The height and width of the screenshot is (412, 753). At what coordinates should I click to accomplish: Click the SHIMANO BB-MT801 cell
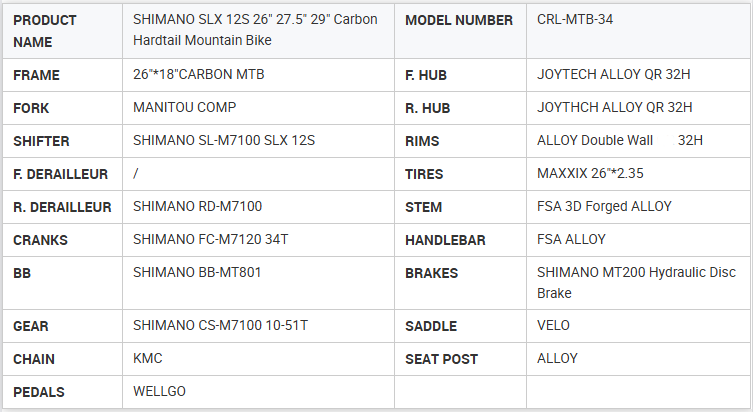coord(197,272)
